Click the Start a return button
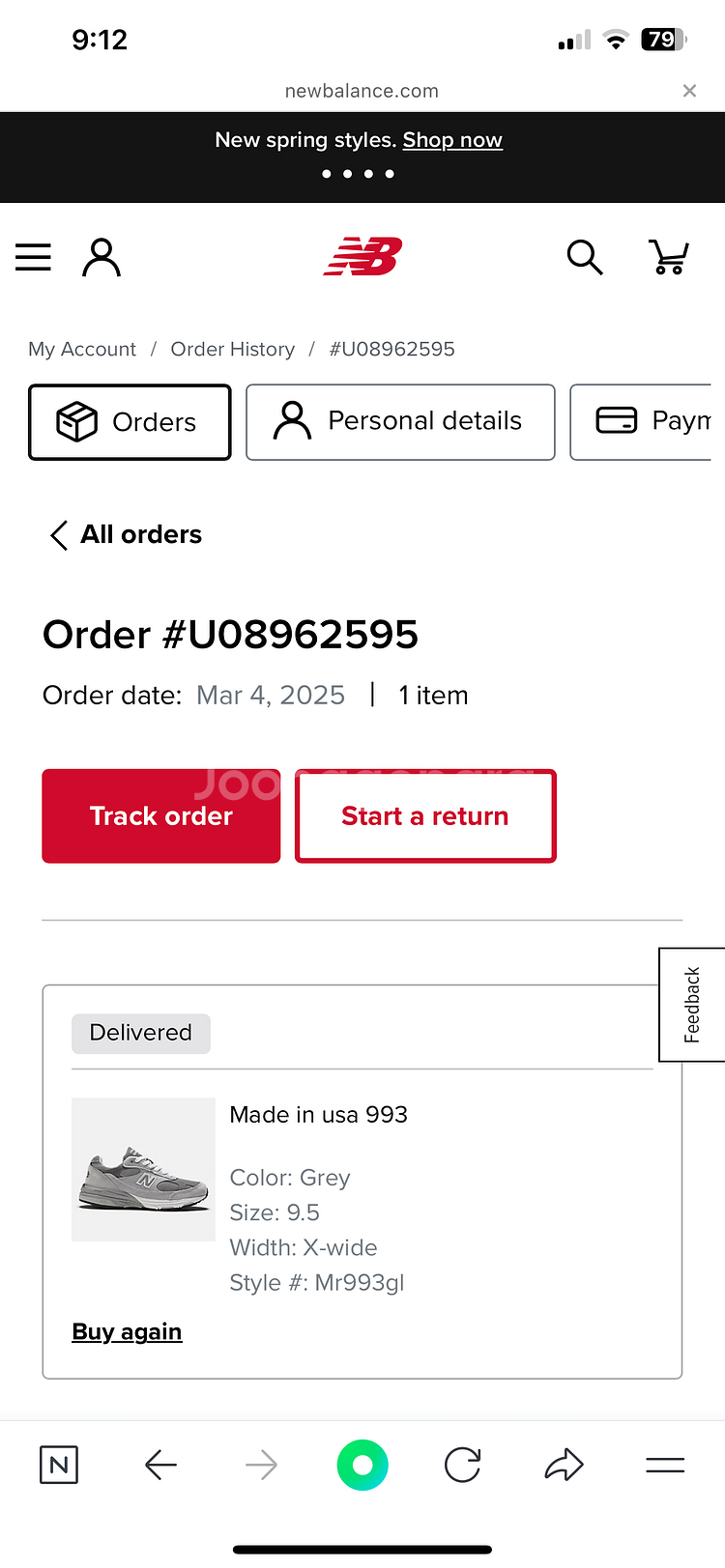This screenshot has width=725, height=1568. pyautogui.click(x=425, y=816)
